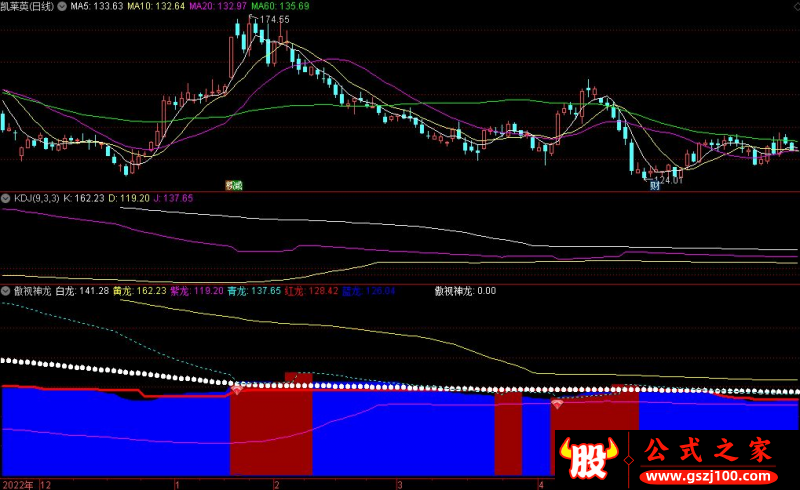The image size is (800, 490).
Task: Select the D: 119.20 value
Action: [129, 198]
